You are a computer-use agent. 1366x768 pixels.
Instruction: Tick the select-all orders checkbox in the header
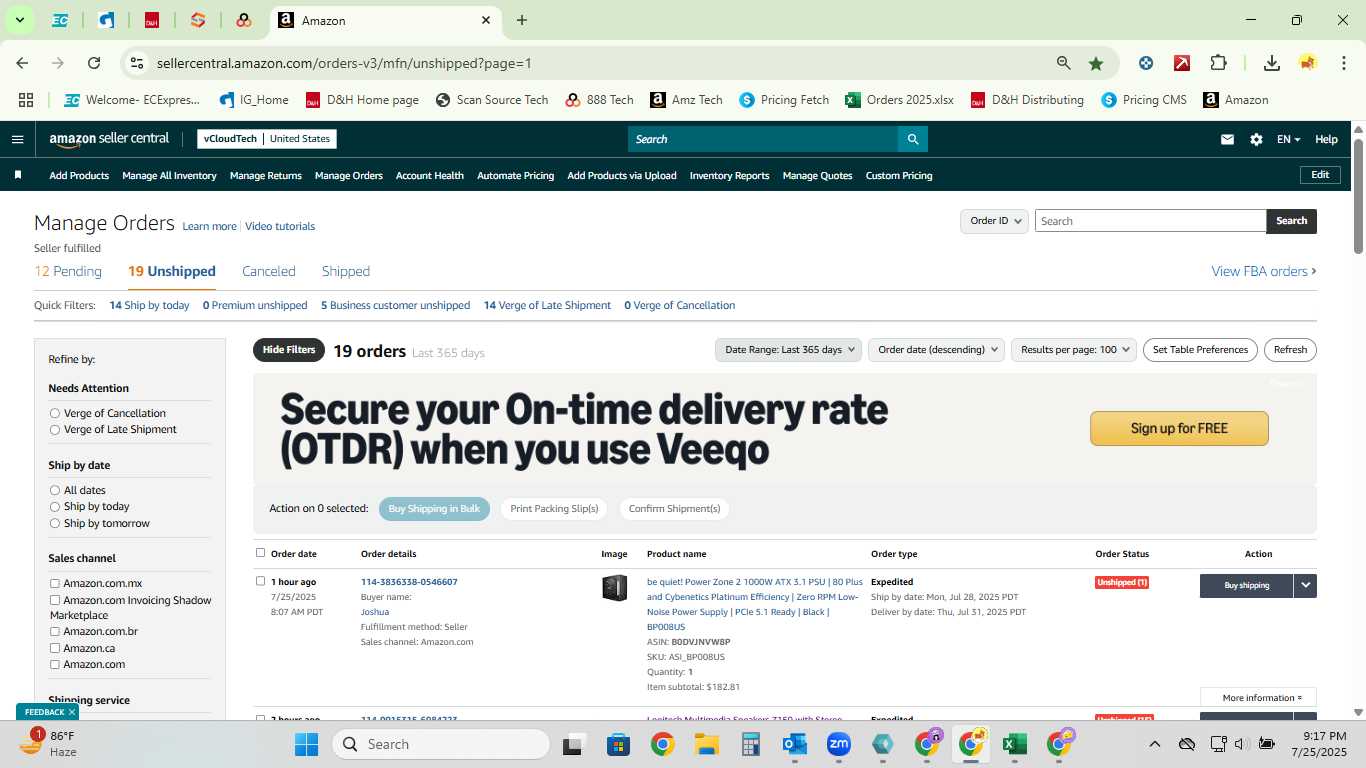(261, 553)
